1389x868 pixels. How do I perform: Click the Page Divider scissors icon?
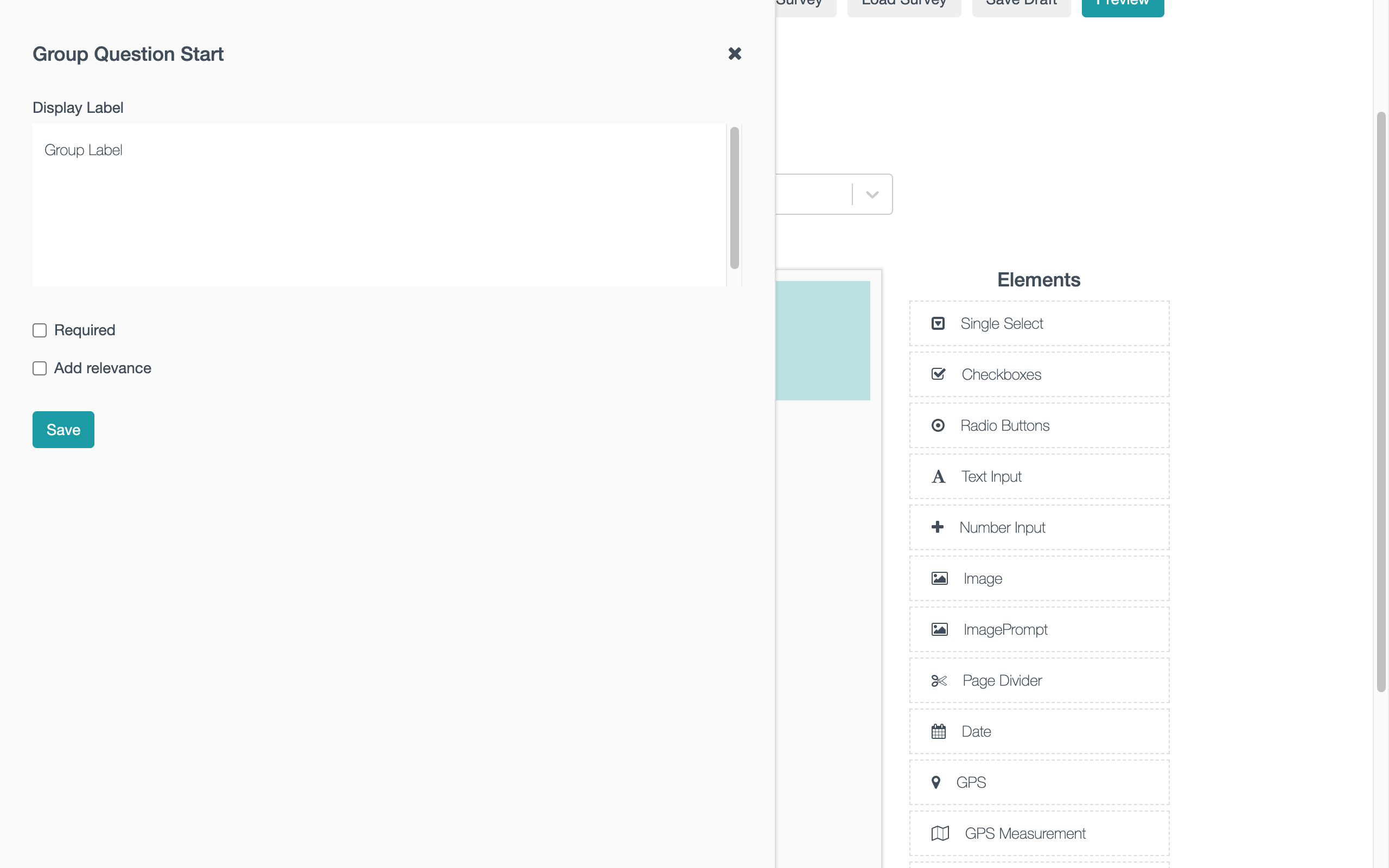click(x=939, y=681)
